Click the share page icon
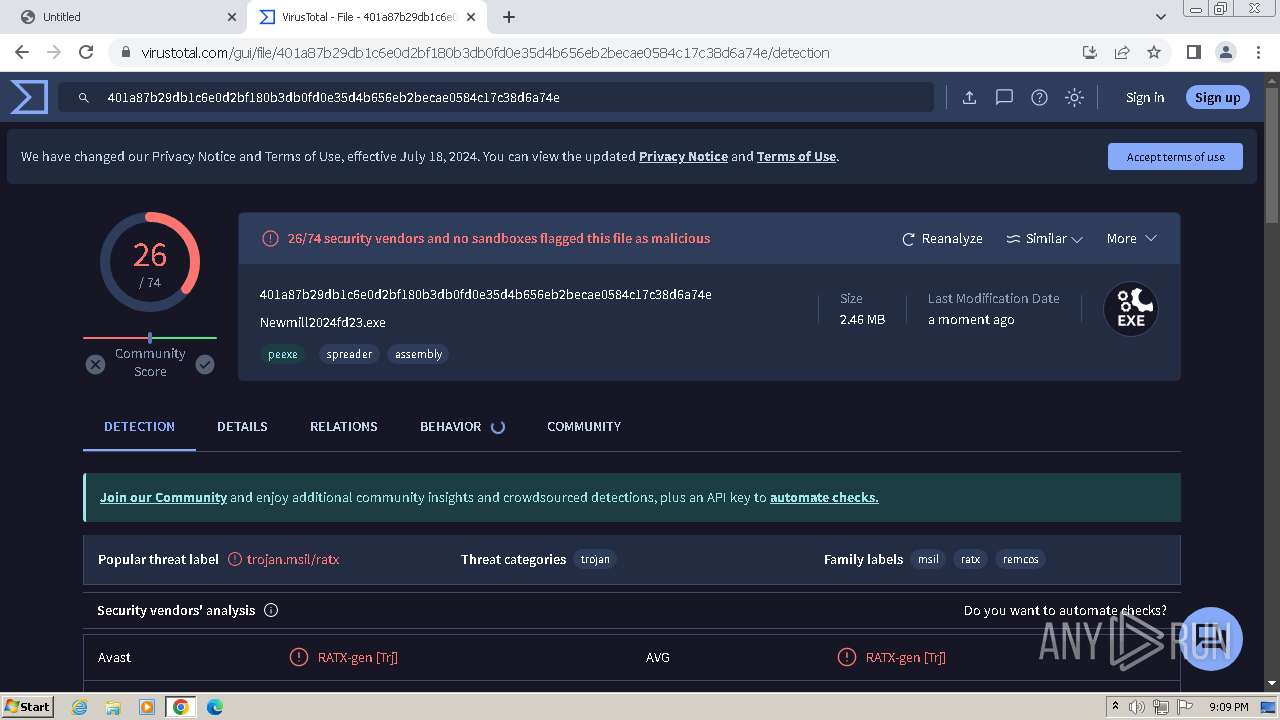This screenshot has height=720, width=1280. pos(1122,52)
